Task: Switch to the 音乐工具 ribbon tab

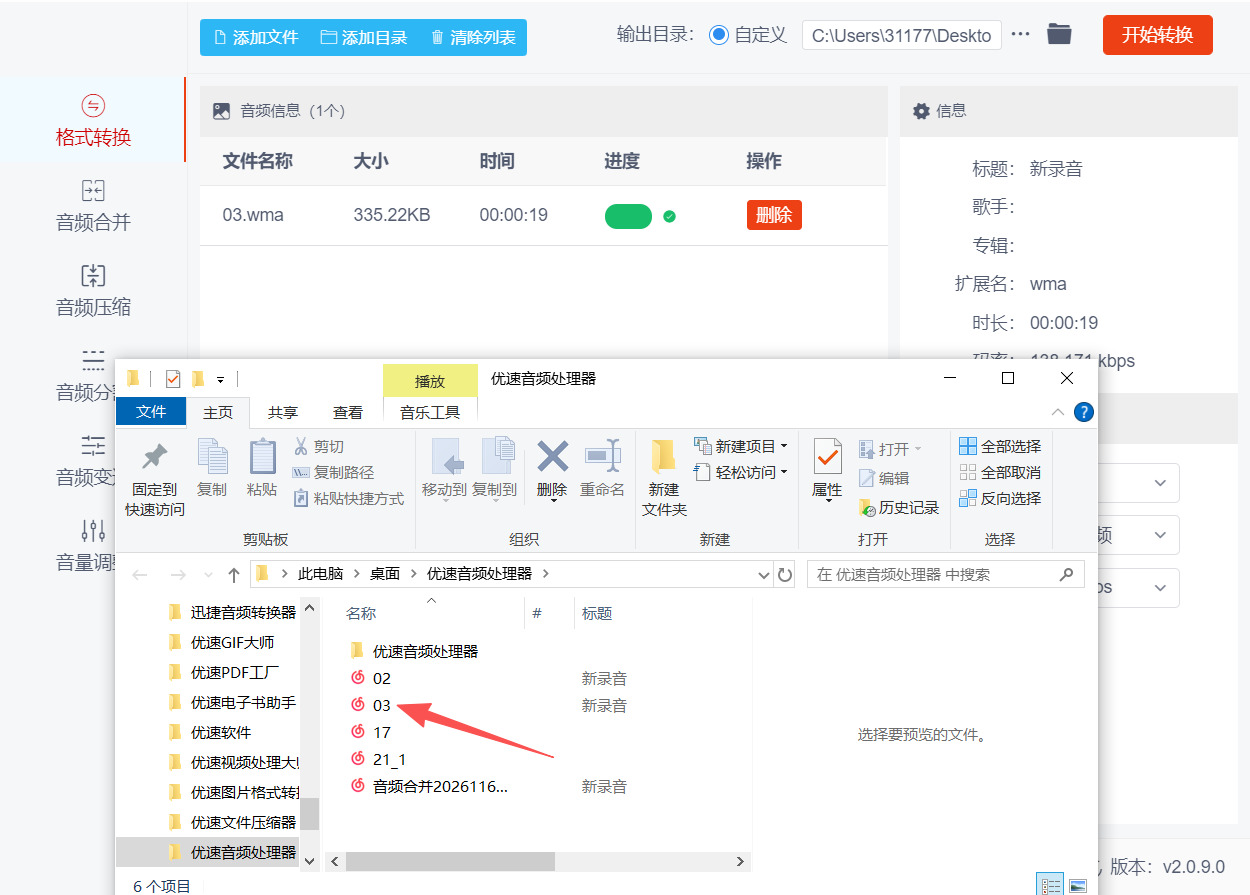Action: [430, 412]
